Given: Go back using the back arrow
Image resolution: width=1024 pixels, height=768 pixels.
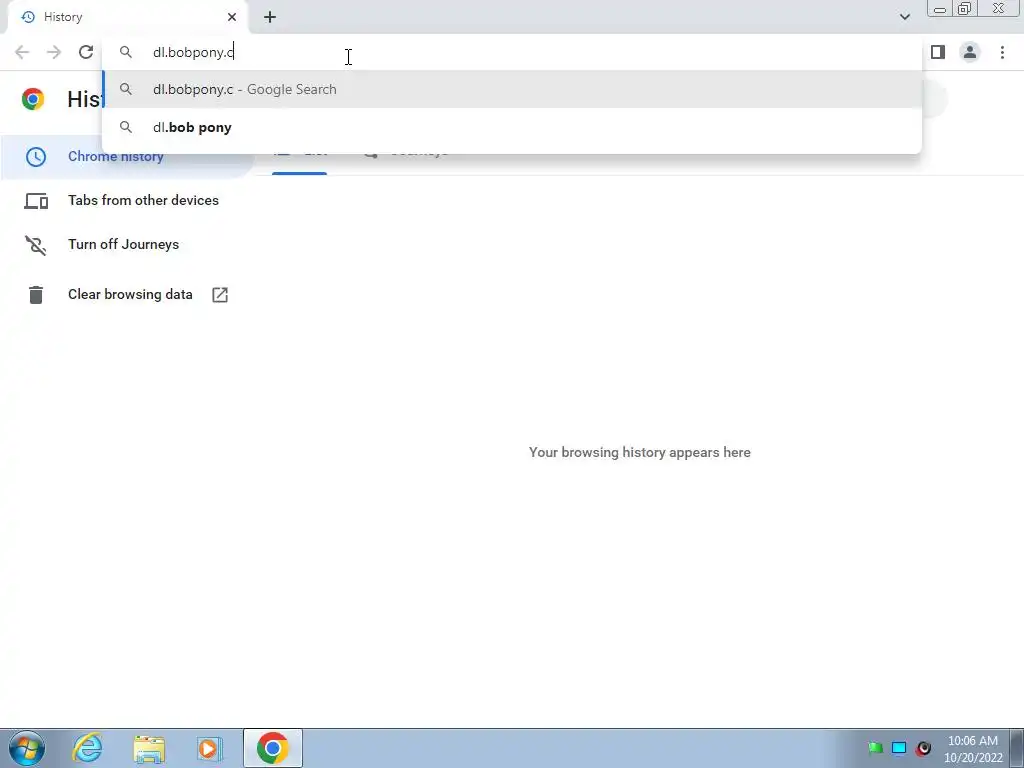Looking at the screenshot, I should click(22, 52).
